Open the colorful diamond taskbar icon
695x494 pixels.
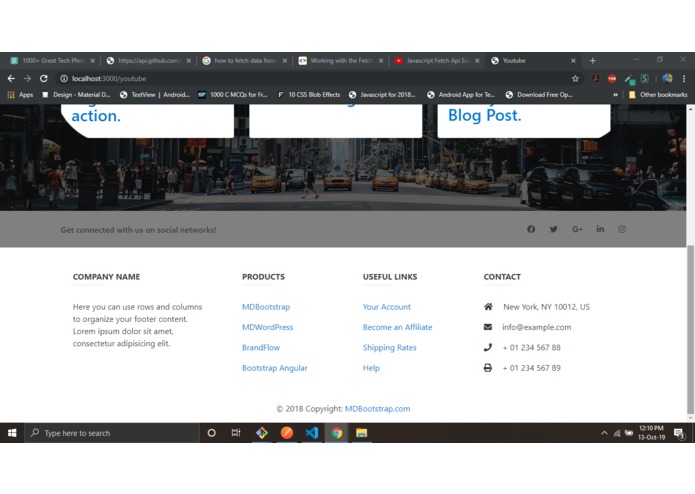(x=262, y=433)
